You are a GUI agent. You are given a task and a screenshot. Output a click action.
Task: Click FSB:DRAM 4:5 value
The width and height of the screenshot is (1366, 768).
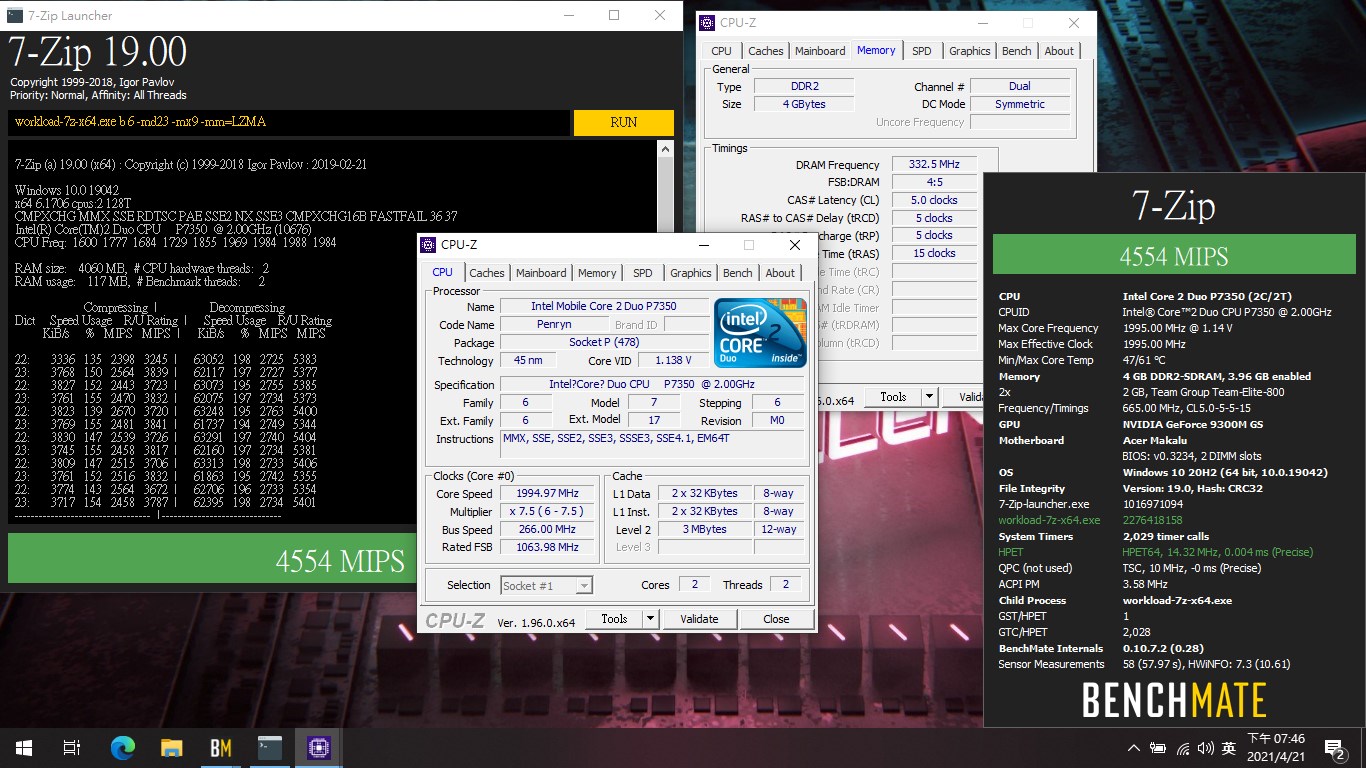tap(934, 182)
